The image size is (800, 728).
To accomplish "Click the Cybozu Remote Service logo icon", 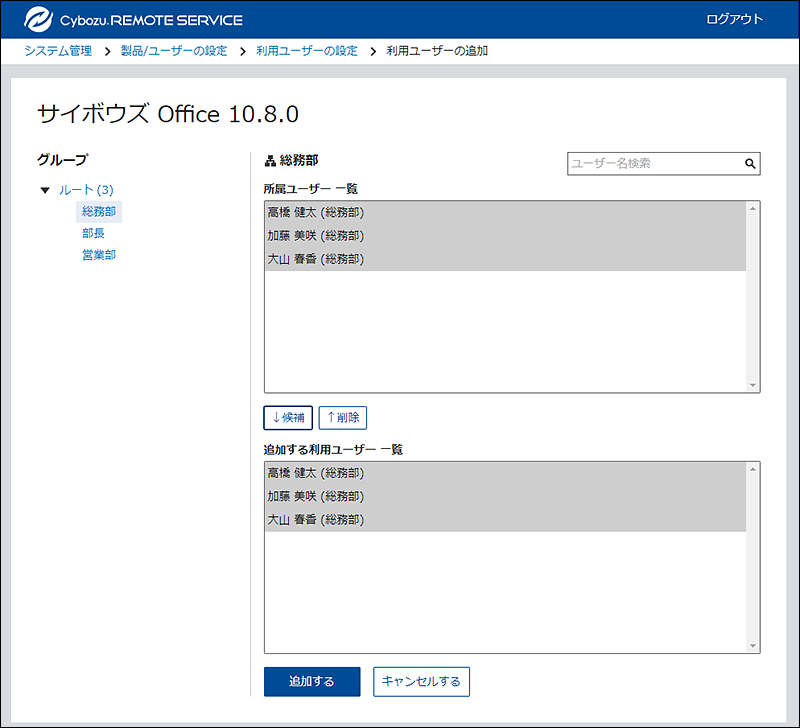I will (x=38, y=19).
